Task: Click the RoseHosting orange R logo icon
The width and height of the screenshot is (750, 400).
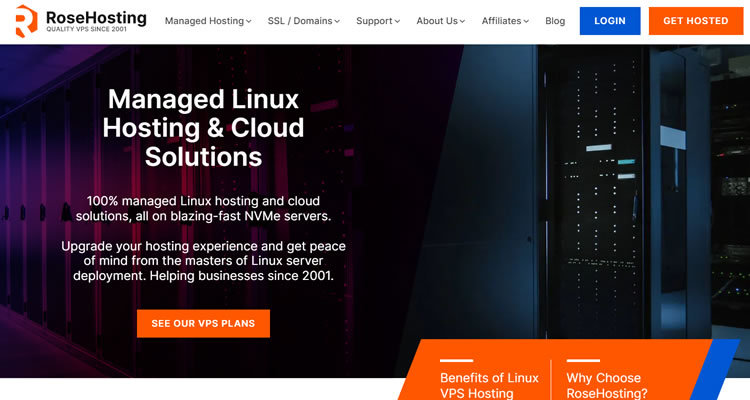Action: 26,21
